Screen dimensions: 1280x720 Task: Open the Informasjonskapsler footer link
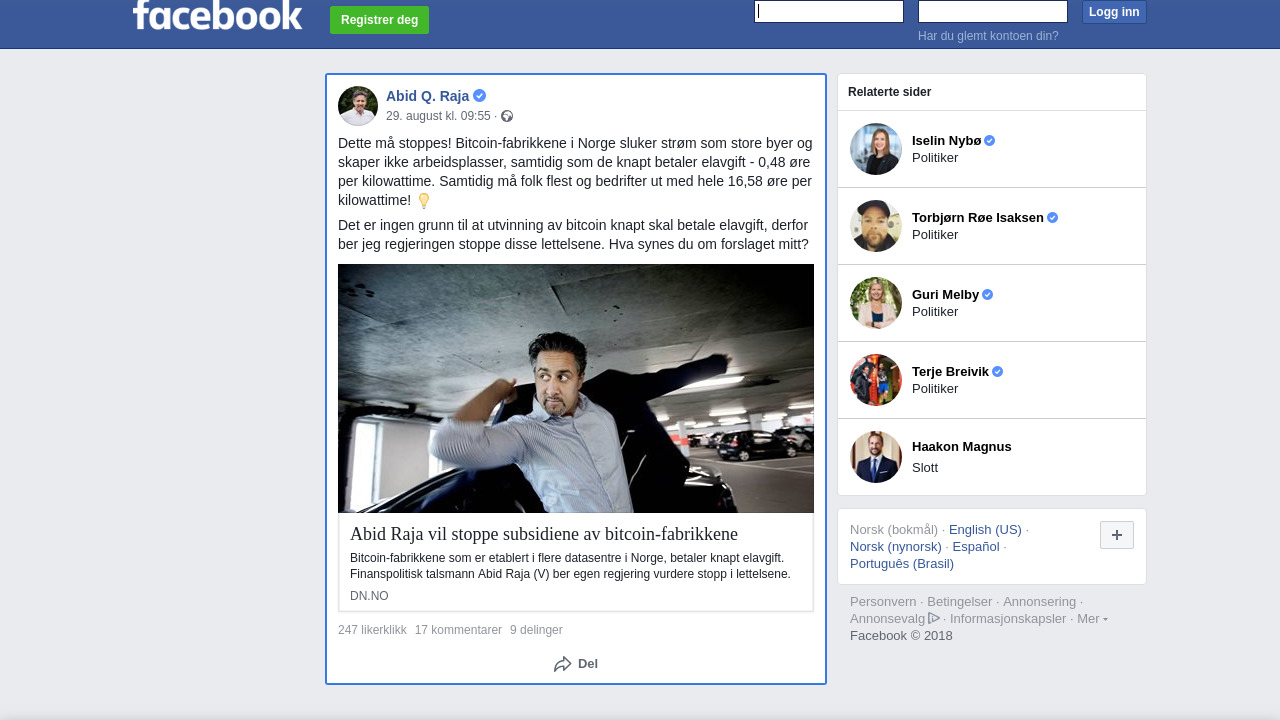tap(1008, 619)
